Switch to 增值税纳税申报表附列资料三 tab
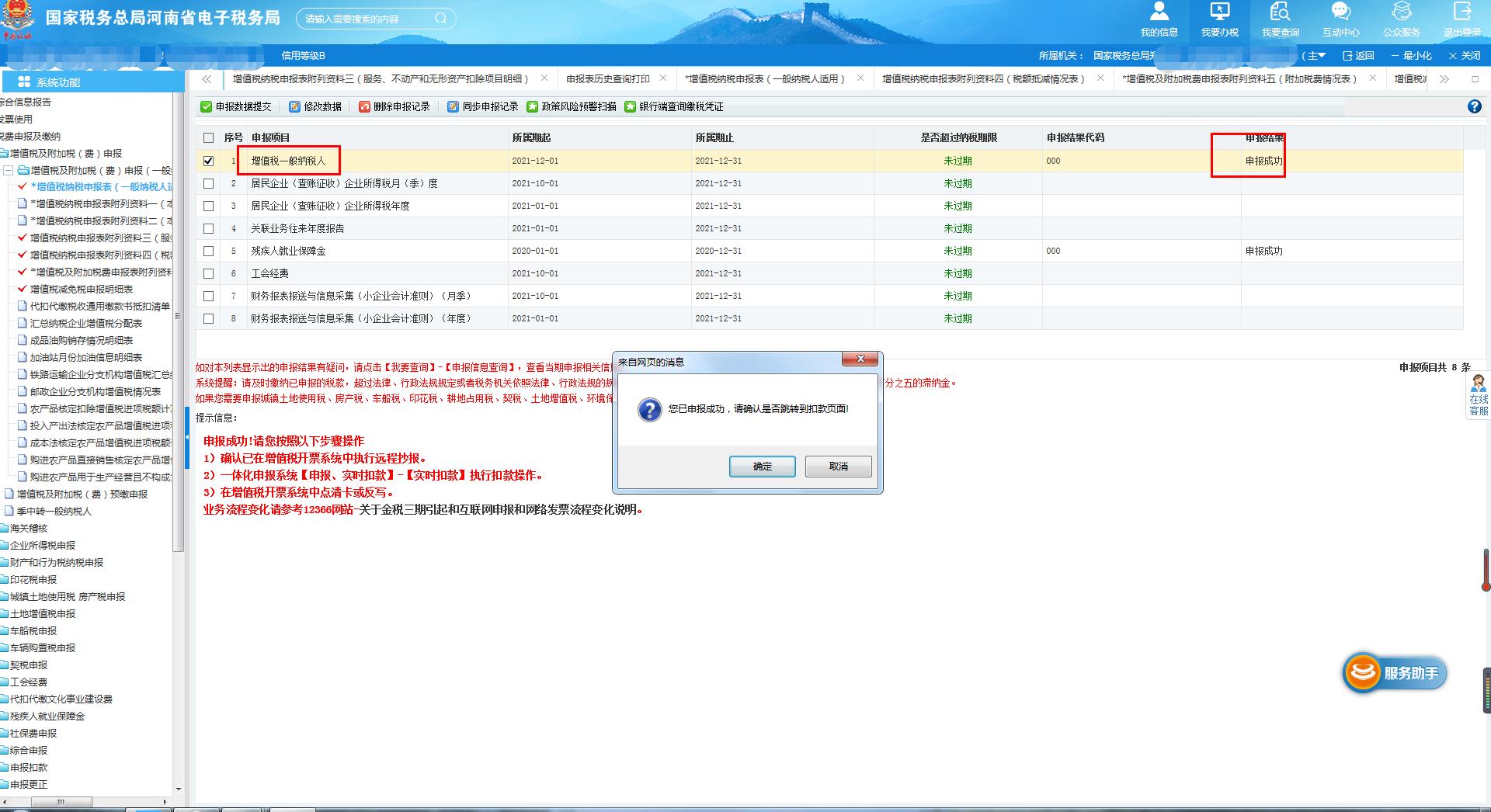 pos(381,79)
